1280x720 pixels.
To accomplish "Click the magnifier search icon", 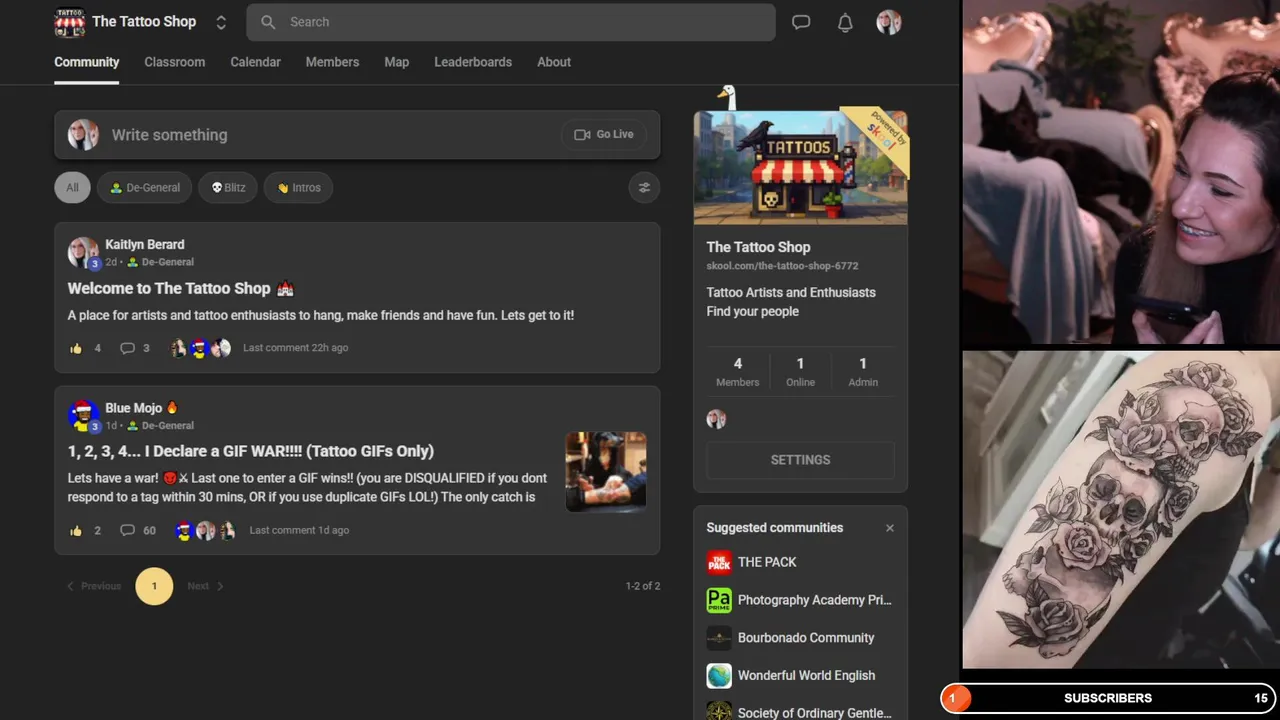I will (268, 22).
